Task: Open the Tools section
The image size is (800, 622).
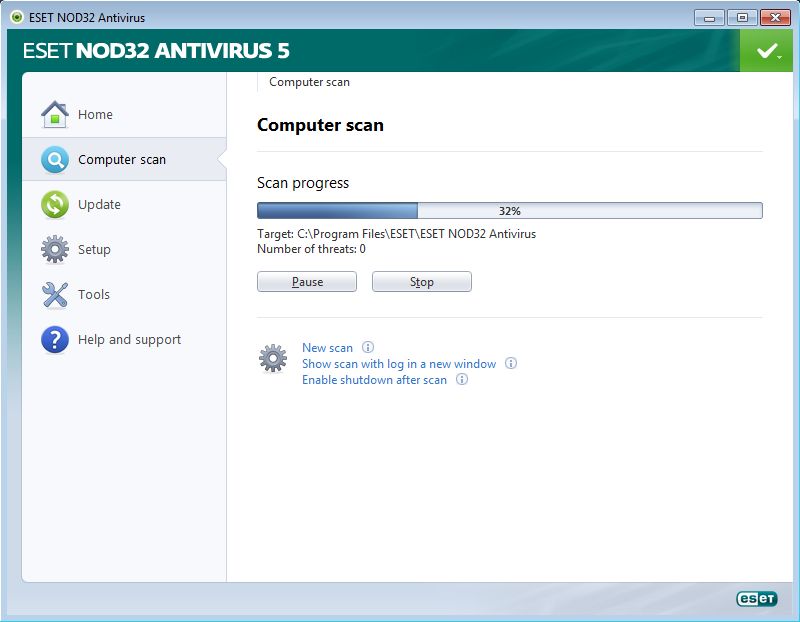Action: pos(94,294)
